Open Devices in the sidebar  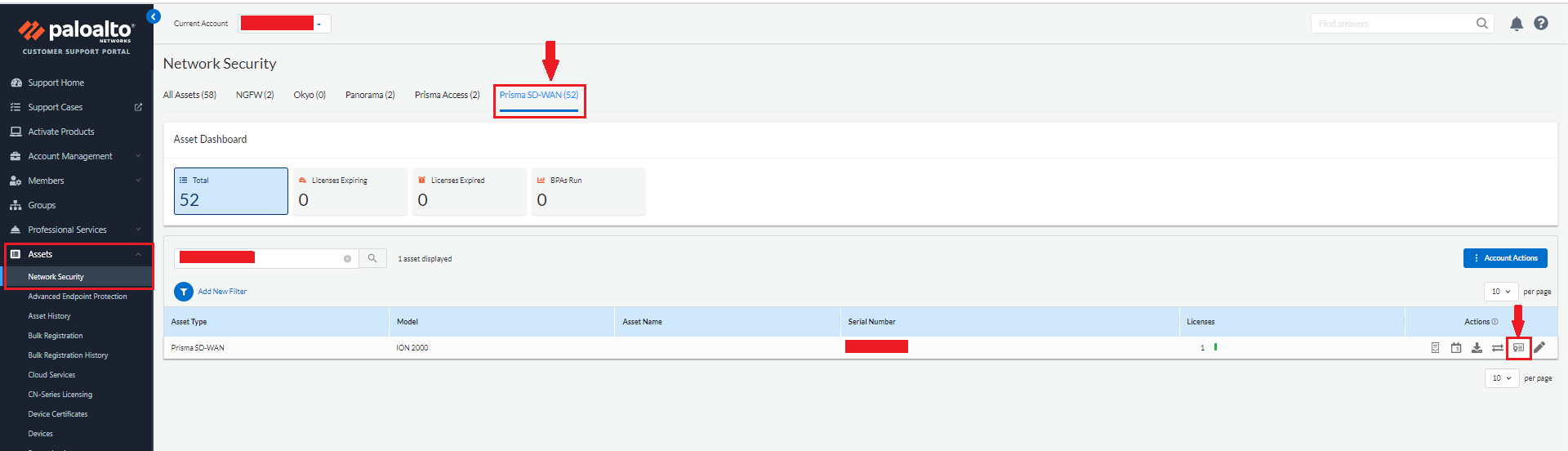pyautogui.click(x=40, y=434)
